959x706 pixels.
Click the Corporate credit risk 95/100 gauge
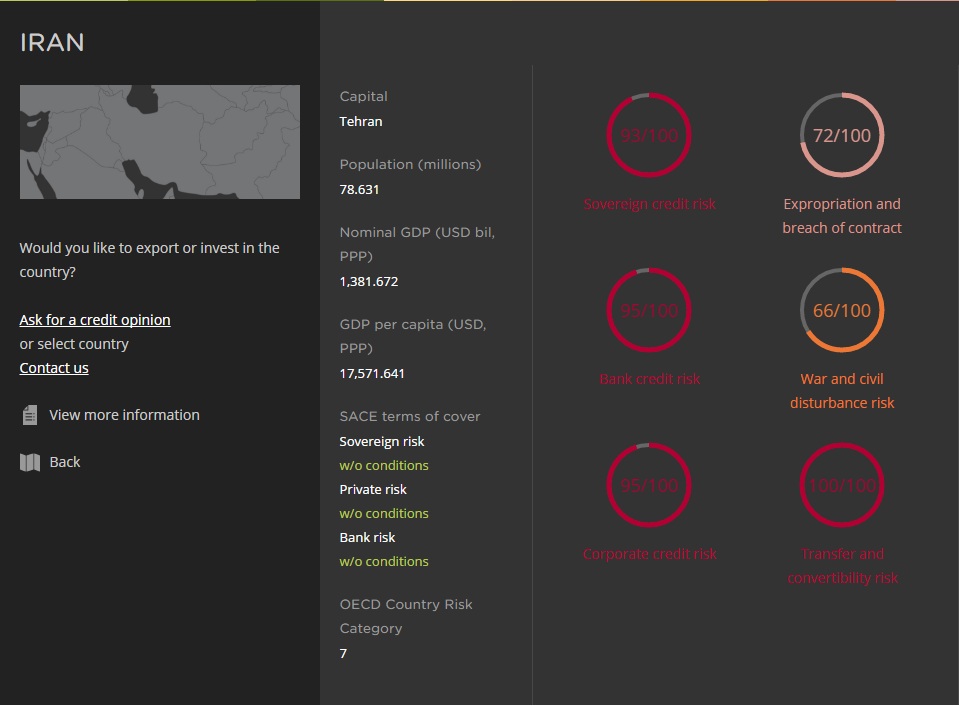649,486
